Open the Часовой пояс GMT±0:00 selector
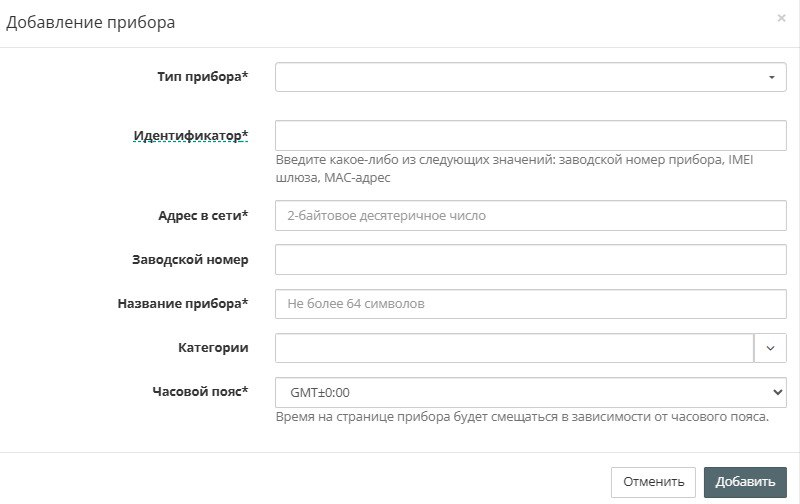Image resolution: width=800 pixels, height=504 pixels. click(x=530, y=391)
